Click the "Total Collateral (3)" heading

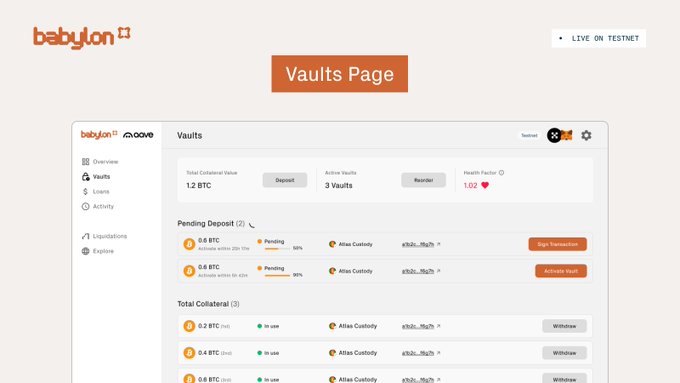pos(208,304)
